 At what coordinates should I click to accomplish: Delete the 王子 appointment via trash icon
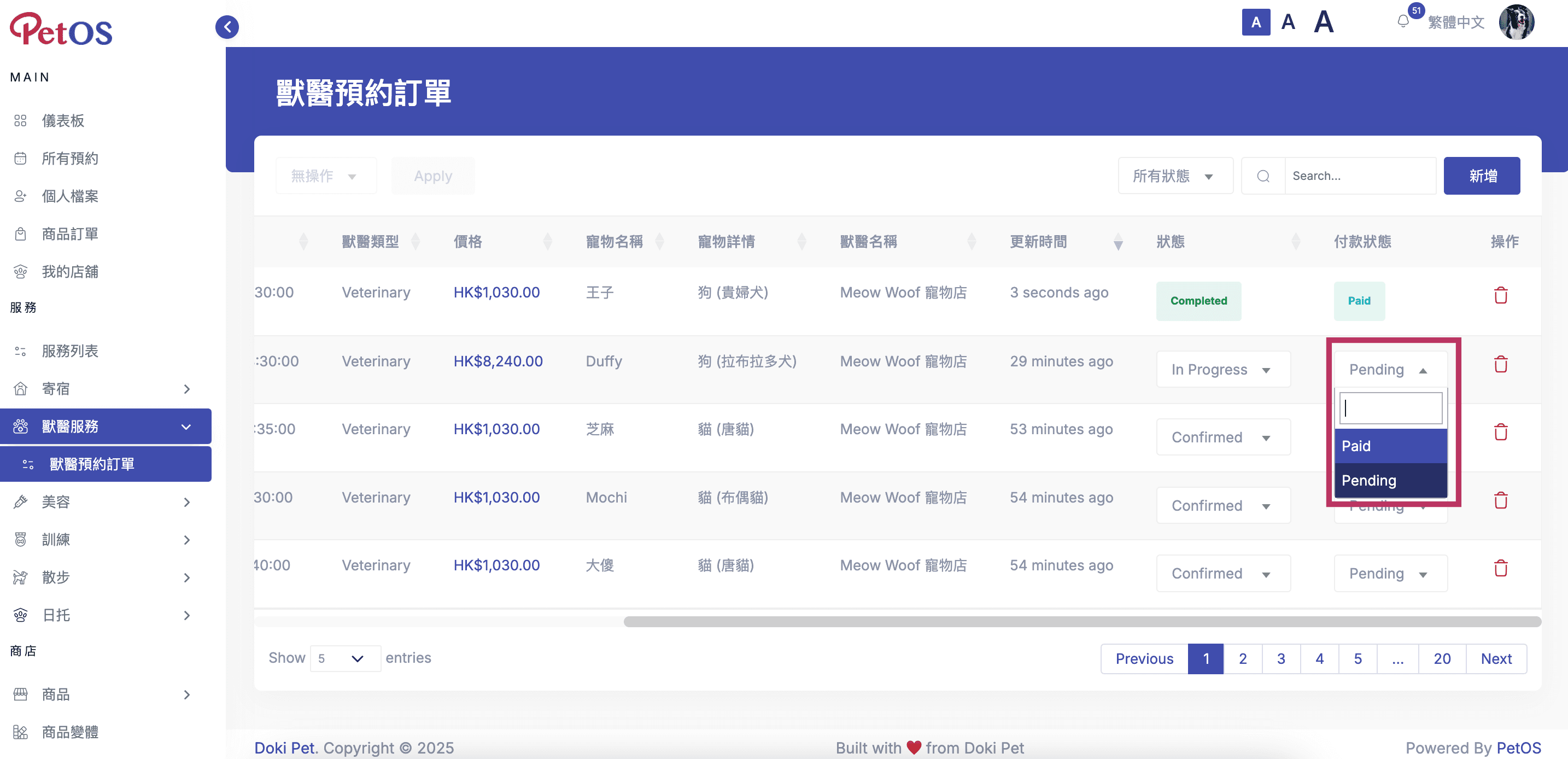[1500, 295]
